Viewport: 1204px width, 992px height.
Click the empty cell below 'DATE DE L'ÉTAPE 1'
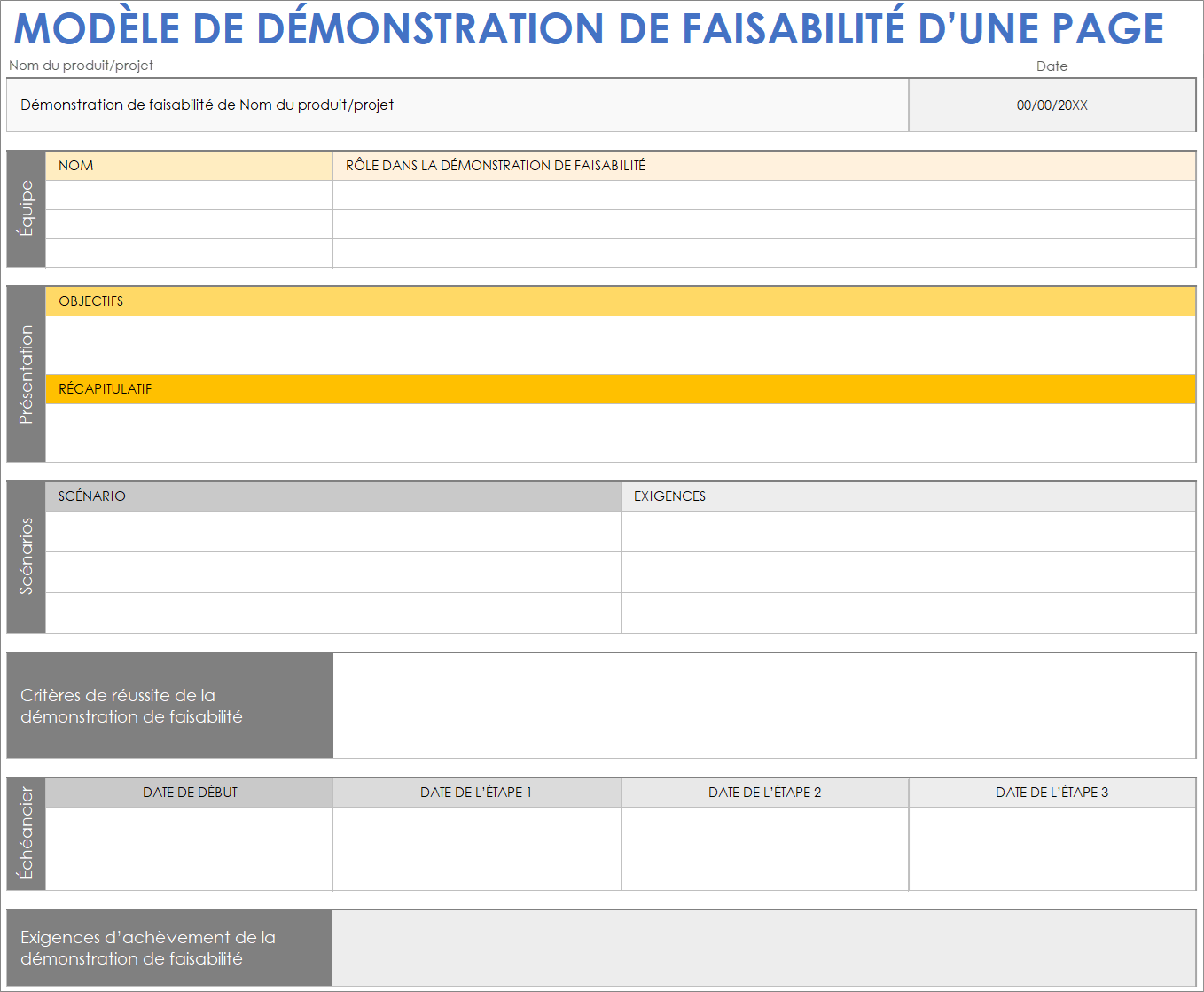pyautogui.click(x=477, y=848)
